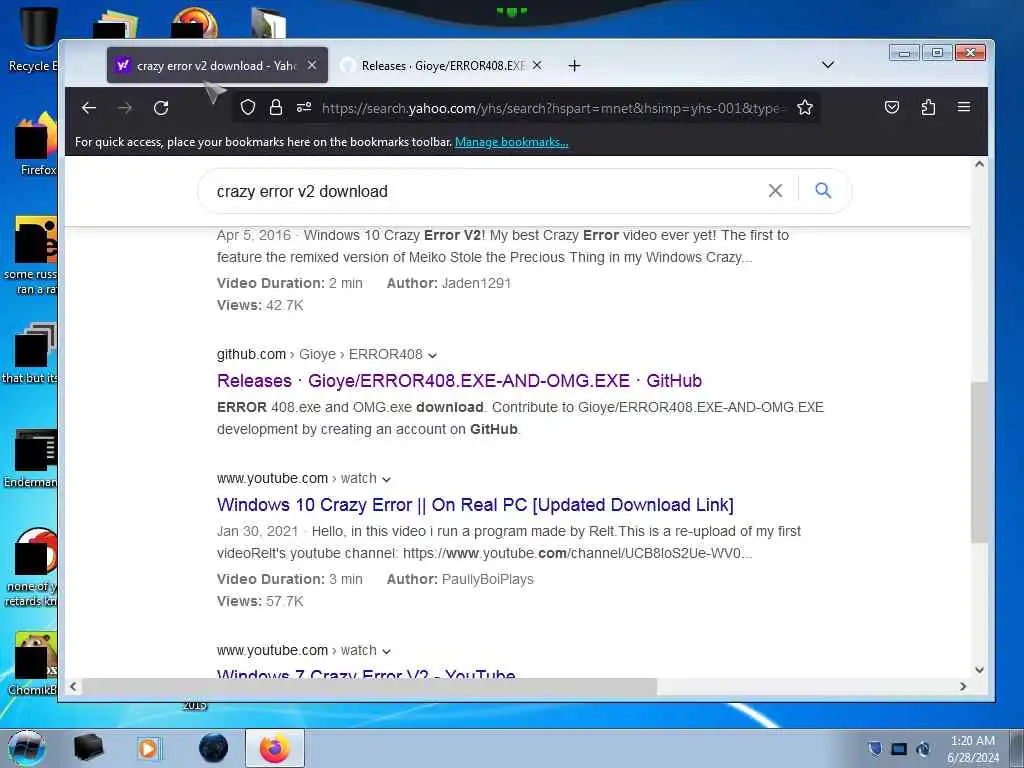
Task: Switch to the crazy error v2 download tab
Action: tap(217, 65)
